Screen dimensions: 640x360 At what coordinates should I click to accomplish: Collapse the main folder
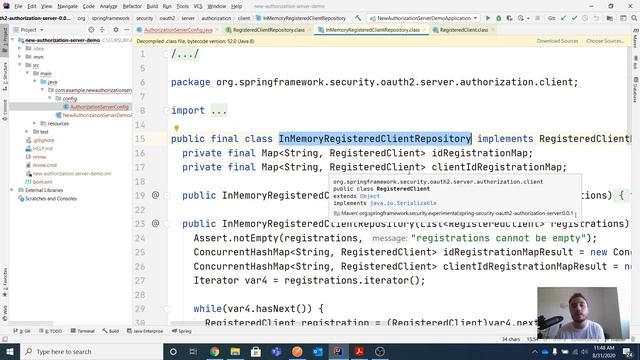click(x=27, y=73)
